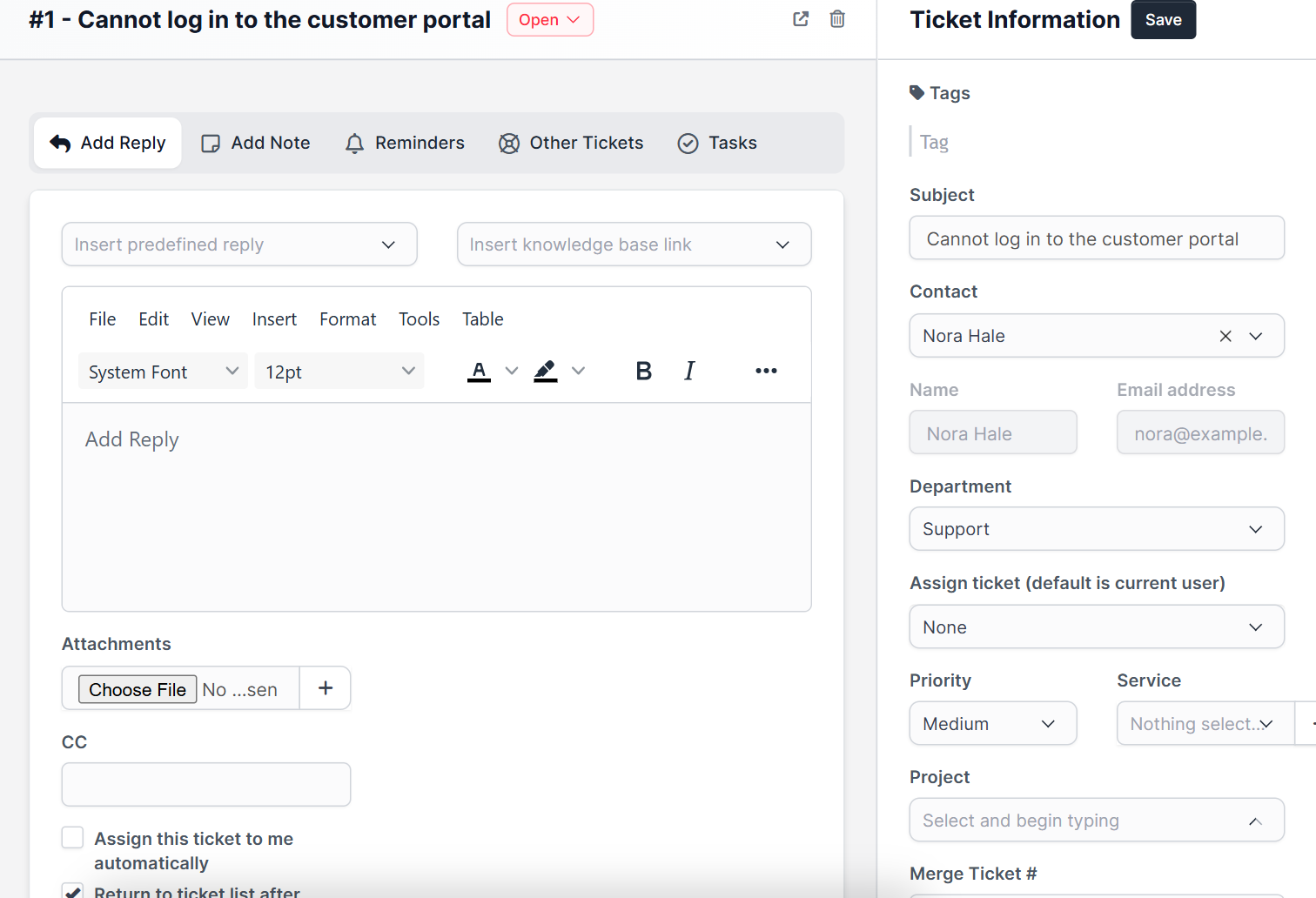Open the Service dropdown
Viewport: 1316px width, 898px height.
coord(1205,724)
